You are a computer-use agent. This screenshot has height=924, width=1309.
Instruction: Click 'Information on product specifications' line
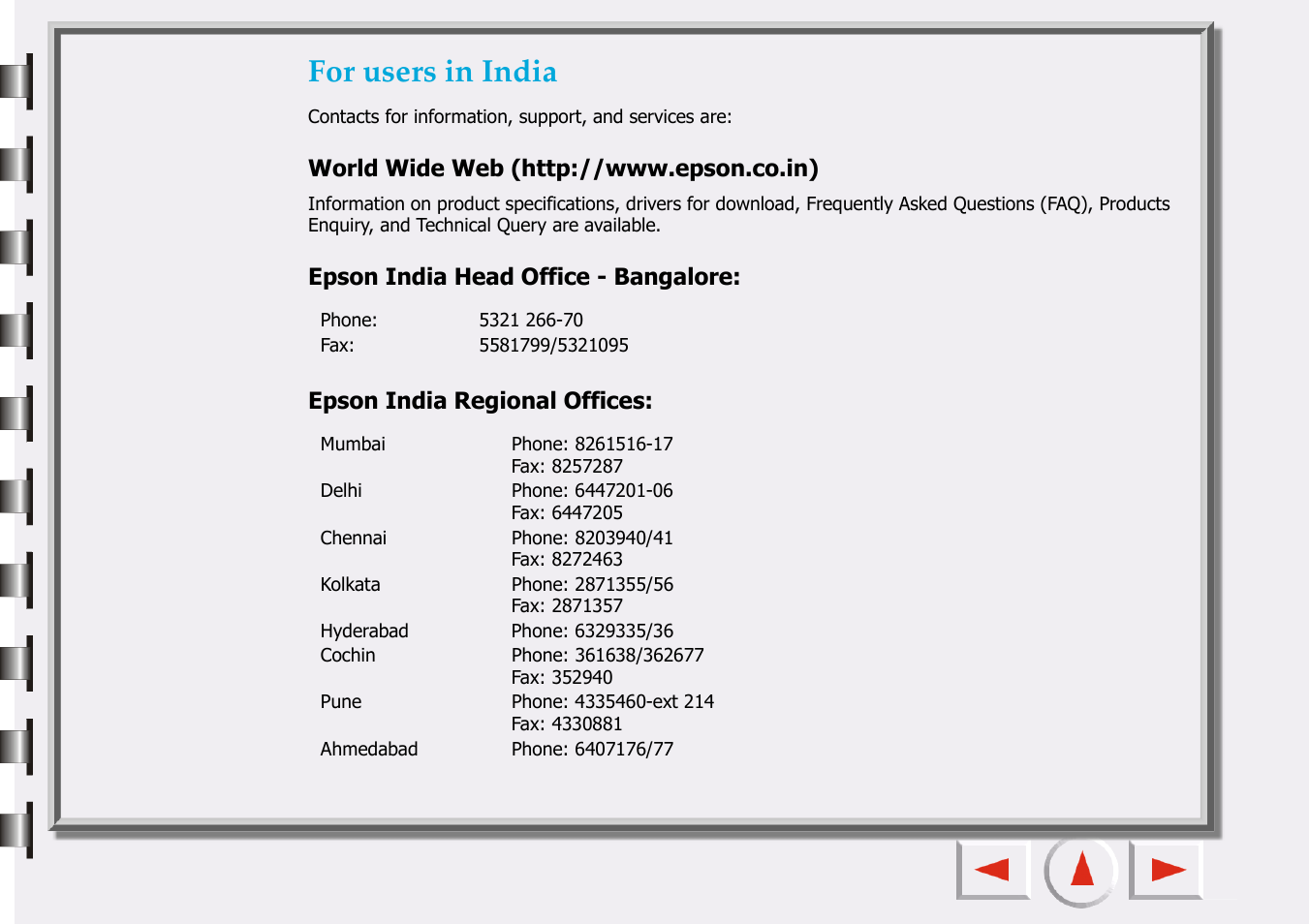click(x=738, y=203)
